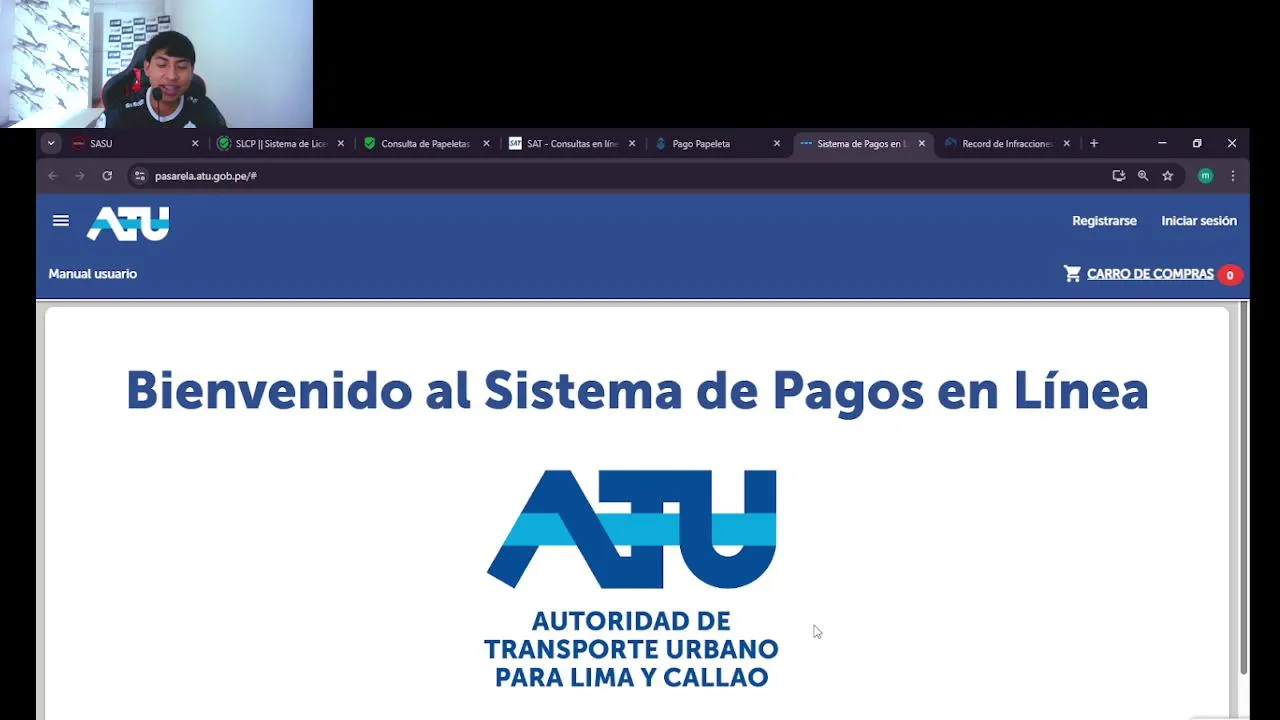Open CARRO DE COMPRAS link

tap(1150, 274)
